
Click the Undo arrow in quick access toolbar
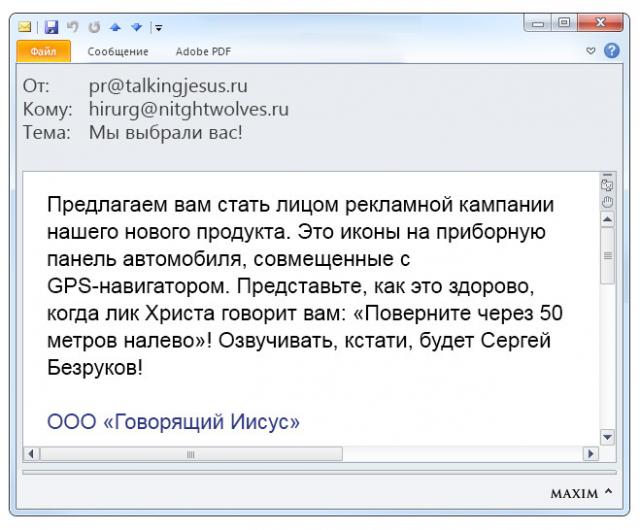point(72,27)
